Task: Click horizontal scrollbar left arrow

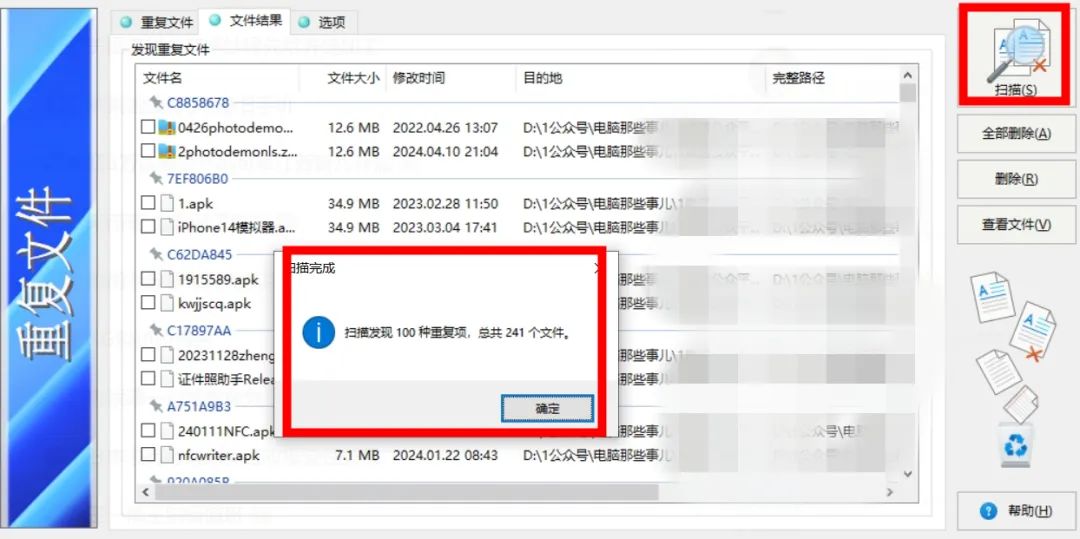Action: point(145,492)
